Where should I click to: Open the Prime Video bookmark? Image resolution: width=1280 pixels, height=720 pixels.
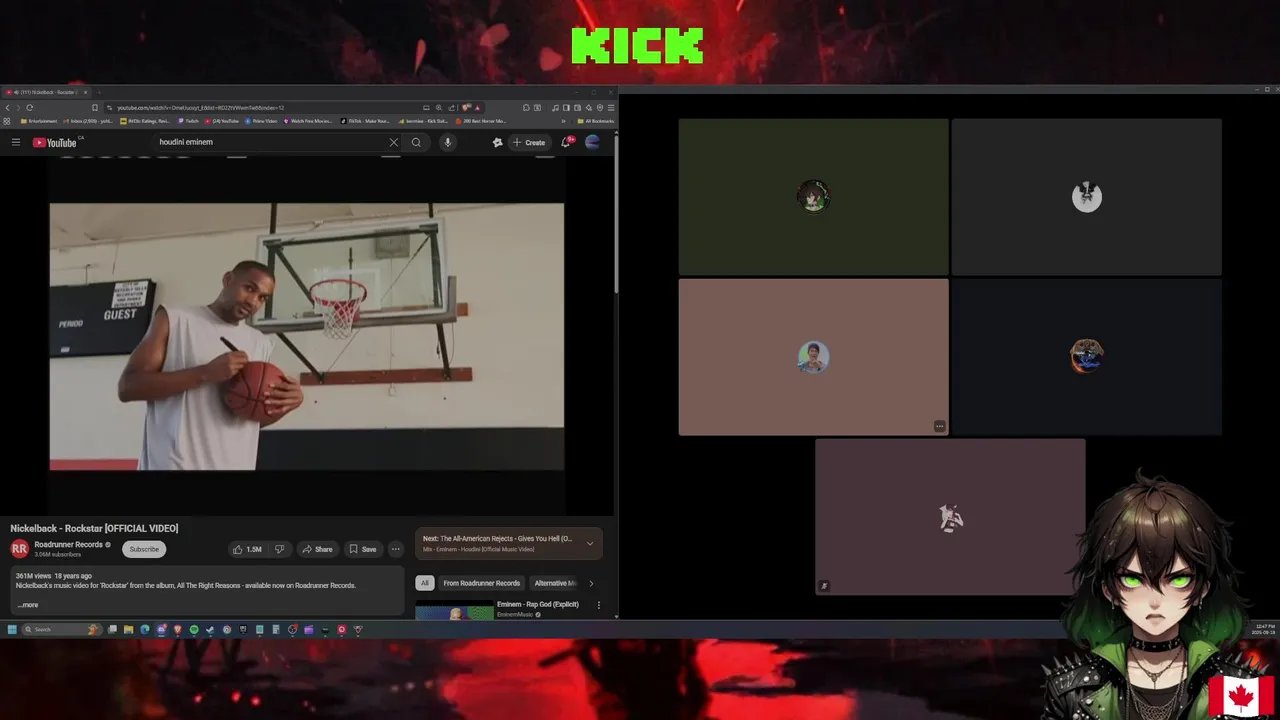pyautogui.click(x=259, y=121)
